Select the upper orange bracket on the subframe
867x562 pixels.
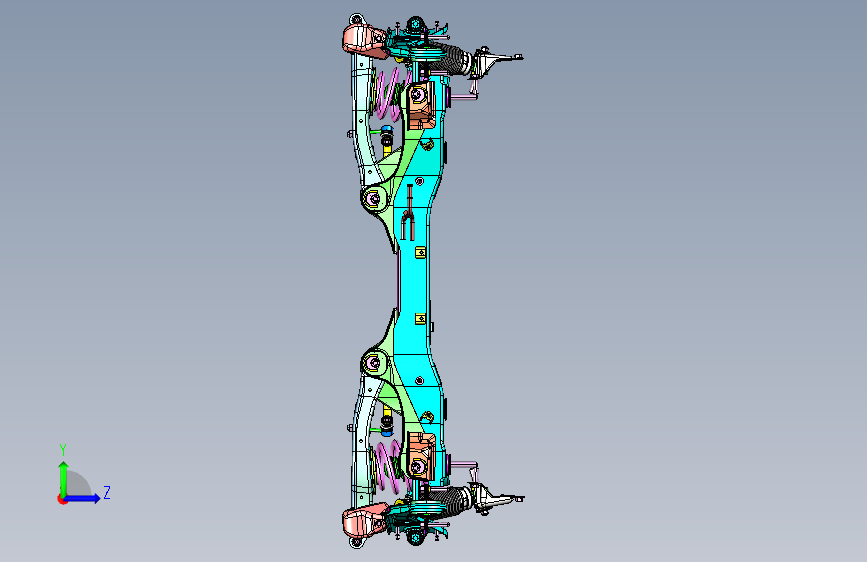(421, 106)
